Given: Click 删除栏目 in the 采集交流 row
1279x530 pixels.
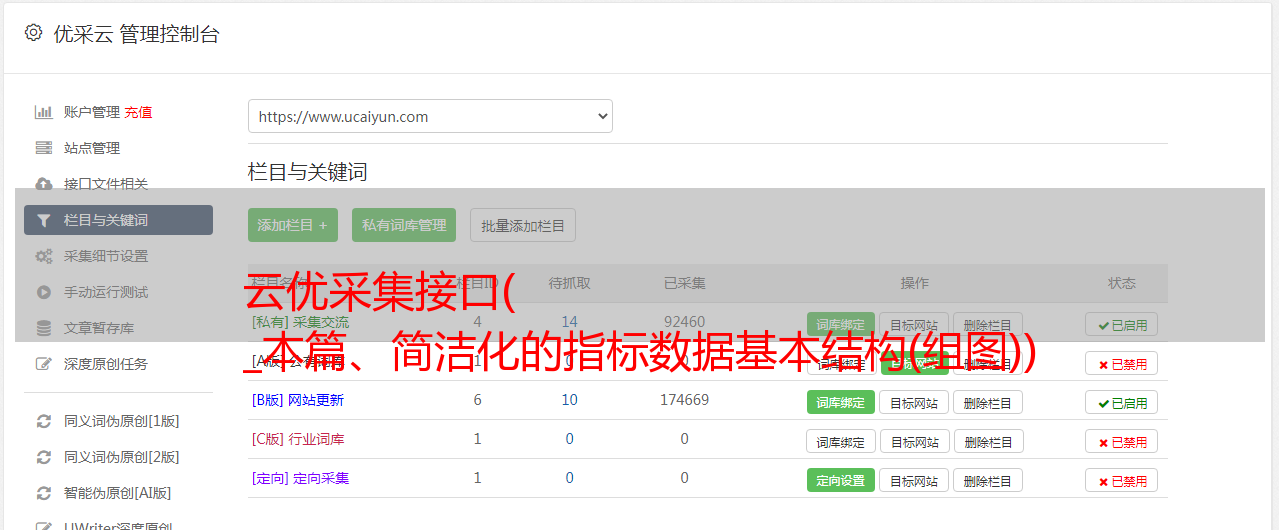Looking at the screenshot, I should (x=988, y=324).
